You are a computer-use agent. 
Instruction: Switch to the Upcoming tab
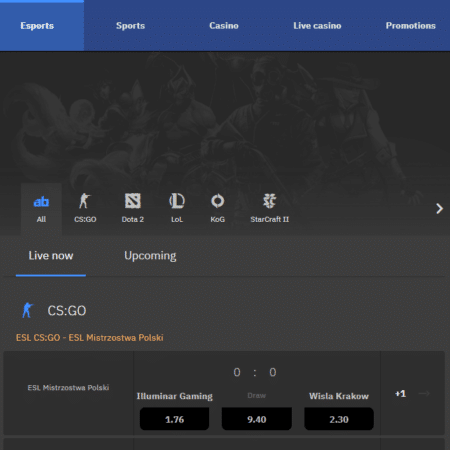[x=150, y=256]
